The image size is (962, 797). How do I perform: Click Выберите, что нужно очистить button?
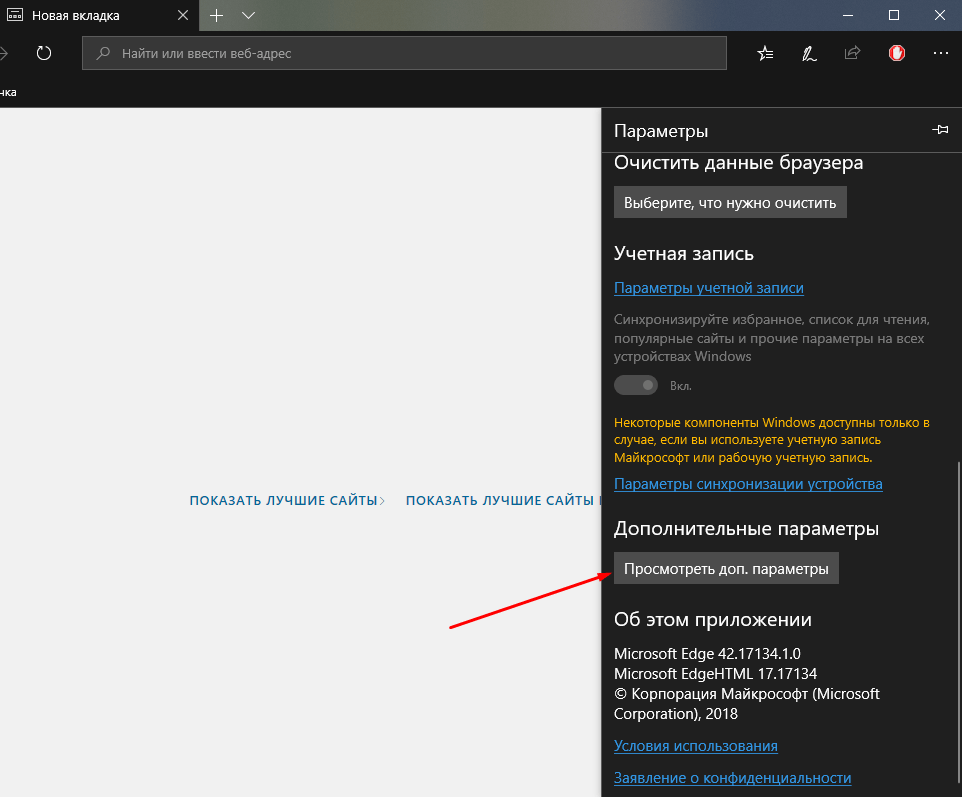click(x=730, y=202)
